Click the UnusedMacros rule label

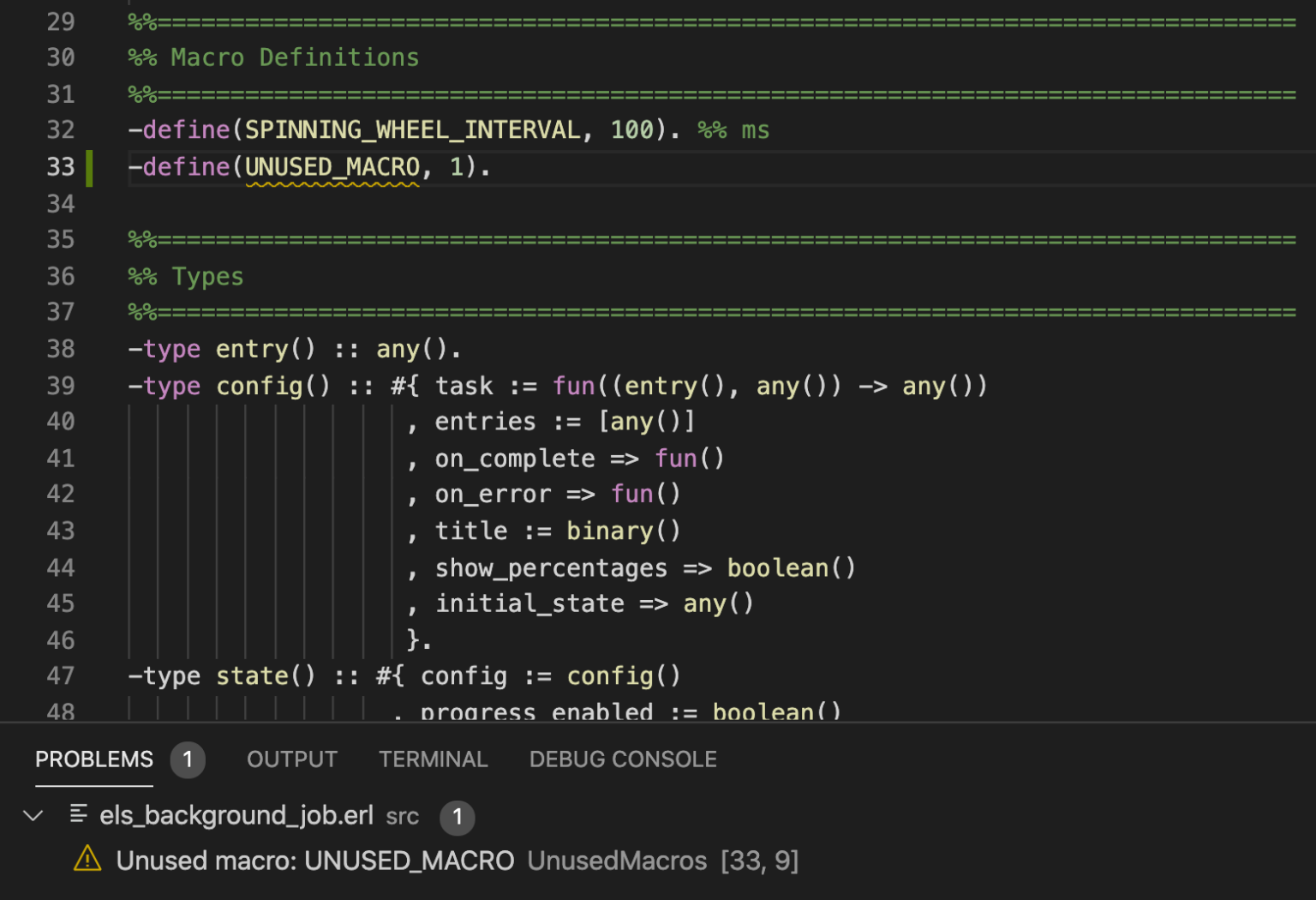point(617,861)
